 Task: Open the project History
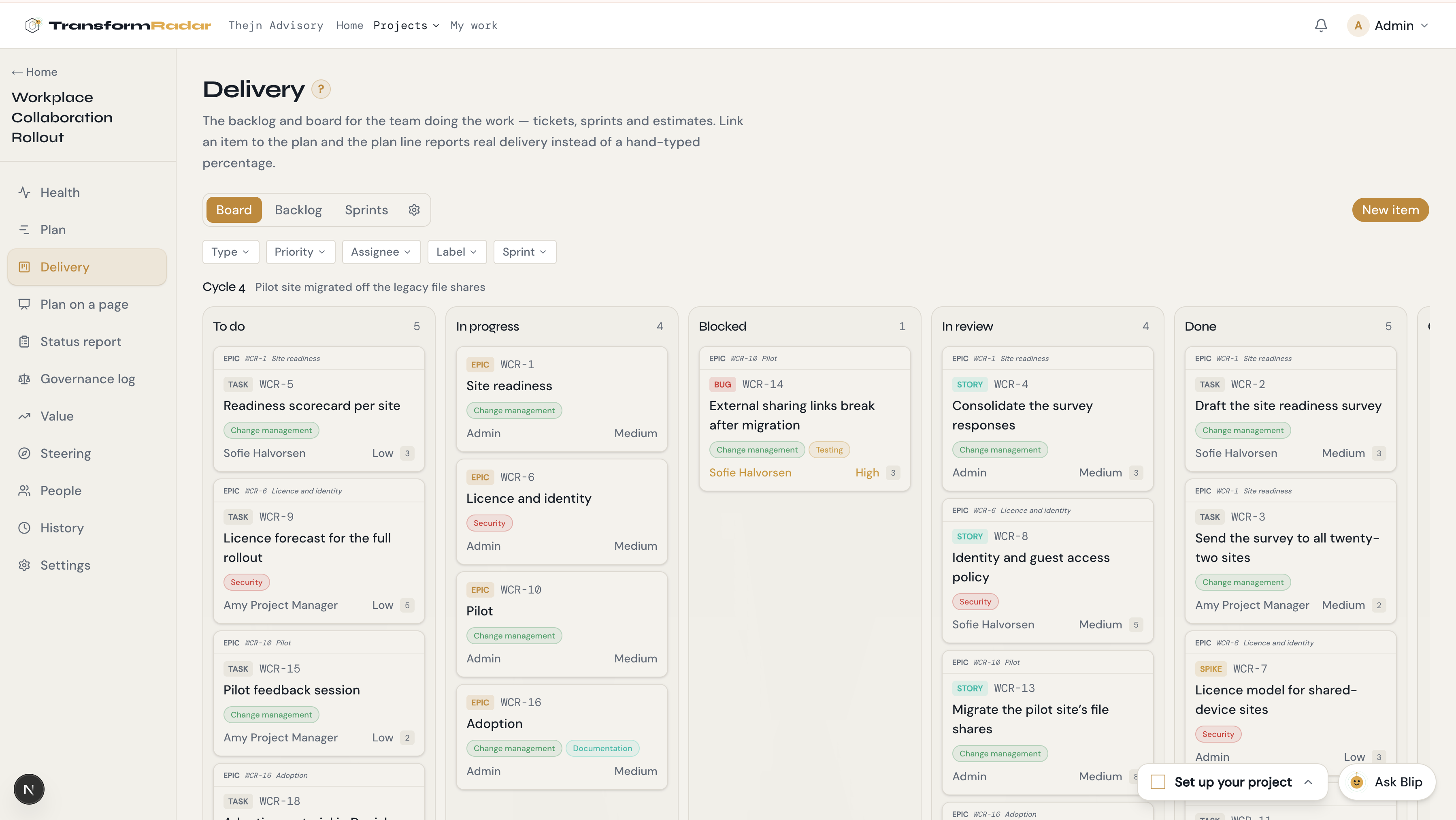coord(87,528)
